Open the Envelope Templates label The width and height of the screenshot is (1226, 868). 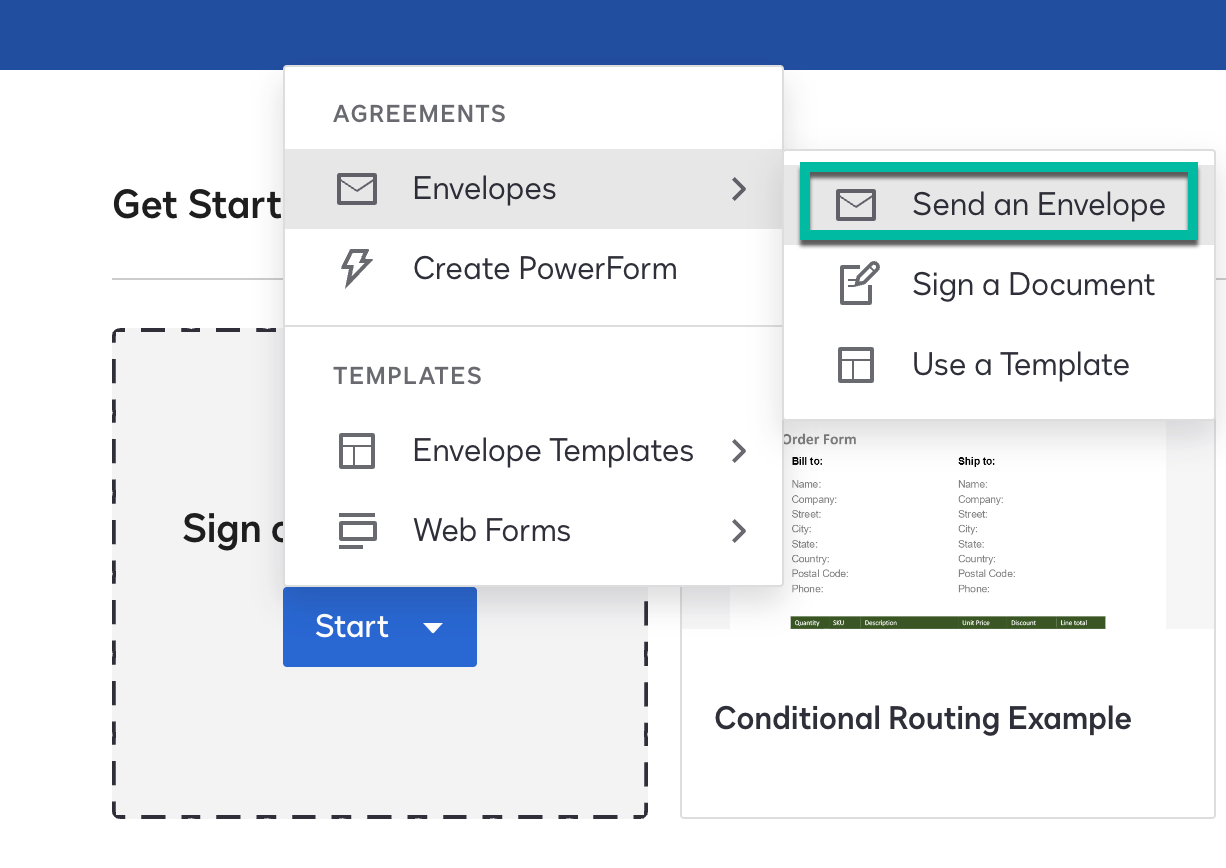(x=553, y=451)
